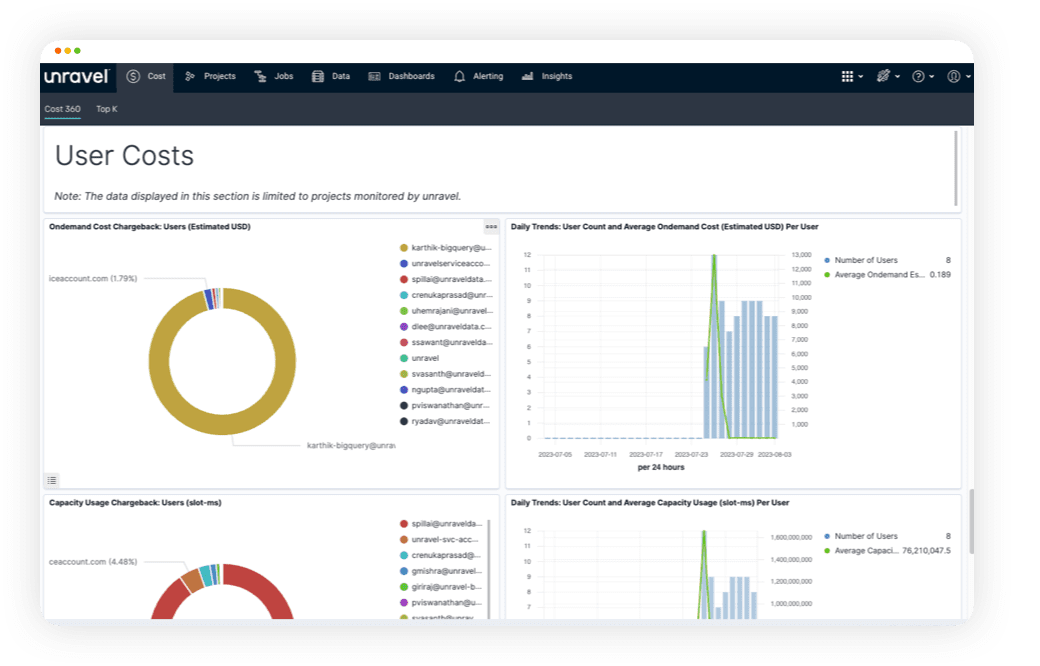Open the launch rocket dropdown

point(887,76)
